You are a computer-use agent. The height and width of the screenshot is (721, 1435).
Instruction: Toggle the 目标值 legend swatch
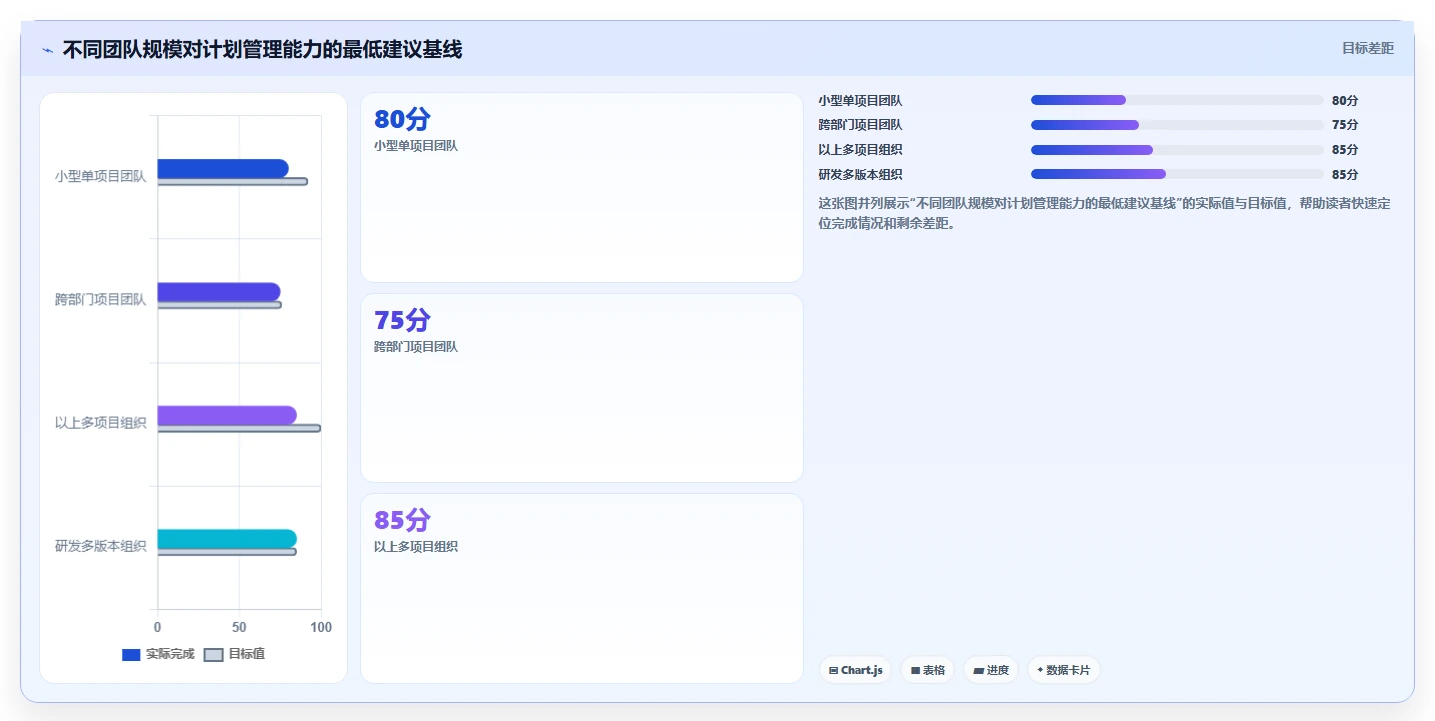214,655
